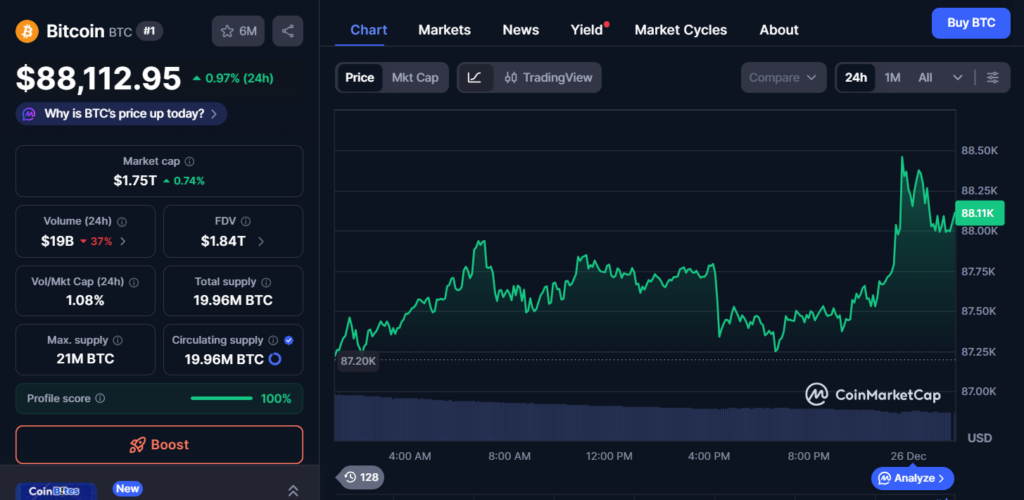Image resolution: width=1024 pixels, height=500 pixels.
Task: Open the Compare dropdown
Action: point(783,77)
